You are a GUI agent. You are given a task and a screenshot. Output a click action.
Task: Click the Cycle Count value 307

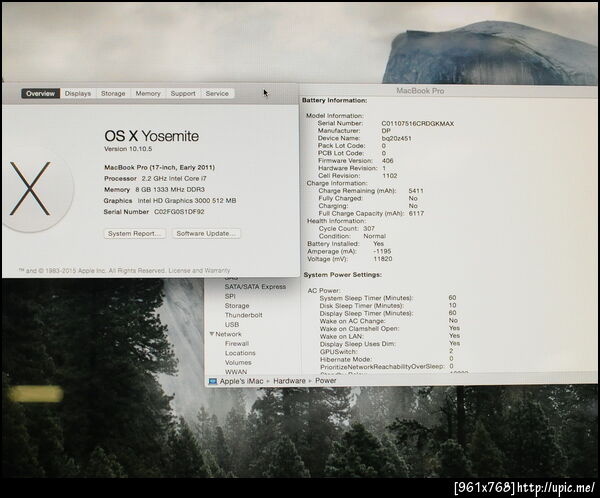pyautogui.click(x=369, y=229)
